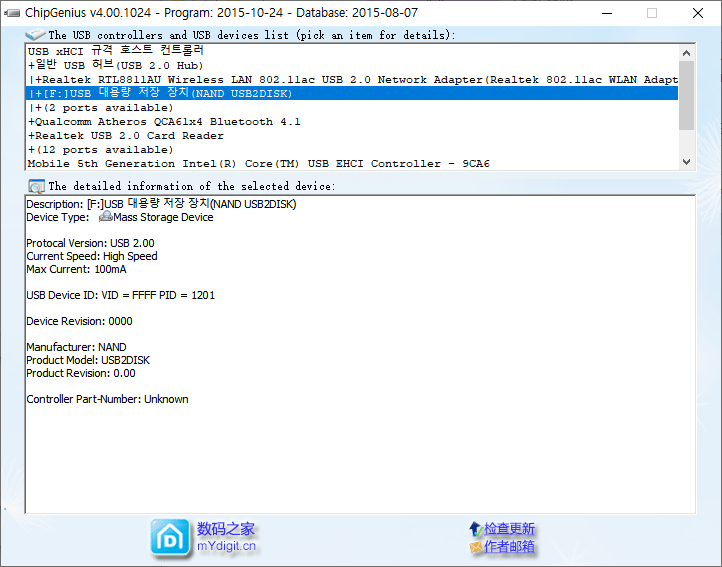Minimize the ChipGenius window
The height and width of the screenshot is (567, 722).
[607, 13]
